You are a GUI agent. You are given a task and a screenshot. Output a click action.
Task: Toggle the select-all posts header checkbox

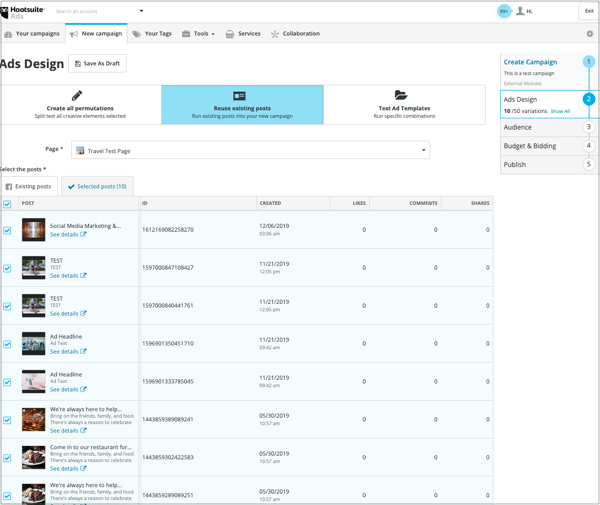7,204
